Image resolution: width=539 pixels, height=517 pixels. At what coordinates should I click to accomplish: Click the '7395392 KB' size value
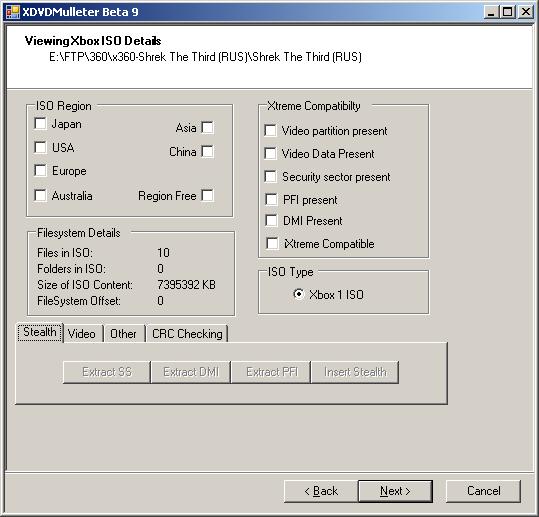pos(186,285)
